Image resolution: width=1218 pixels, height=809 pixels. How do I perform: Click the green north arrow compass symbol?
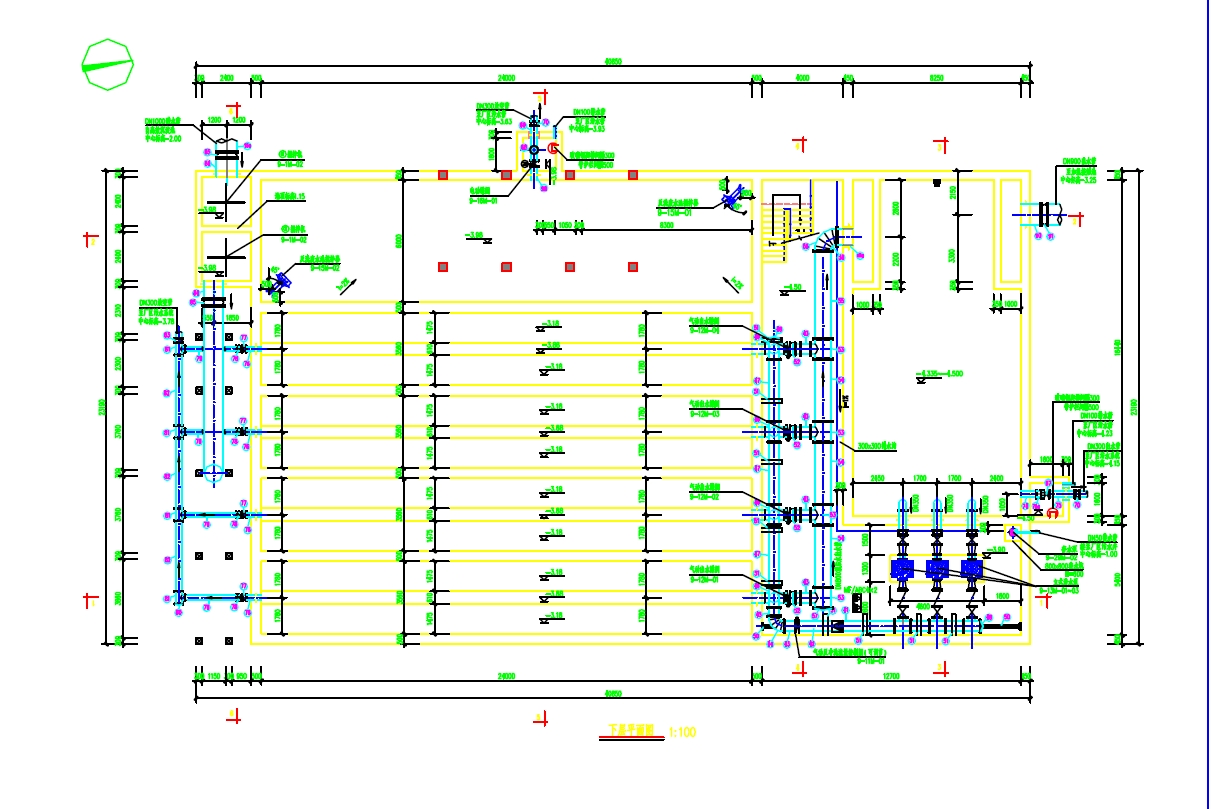tap(107, 65)
